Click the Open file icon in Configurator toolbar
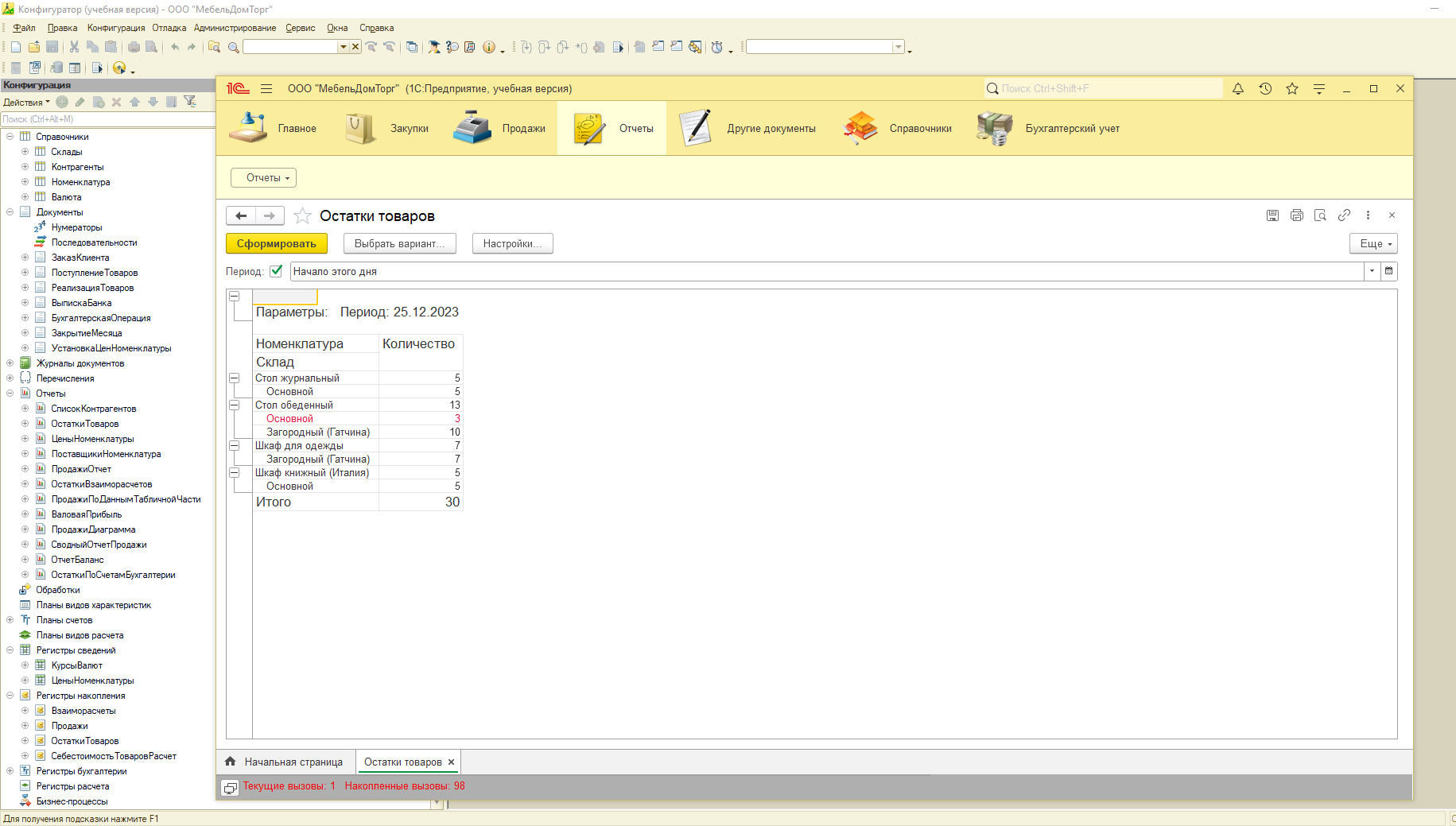Screen dimensions: 1456x826 tap(34, 47)
